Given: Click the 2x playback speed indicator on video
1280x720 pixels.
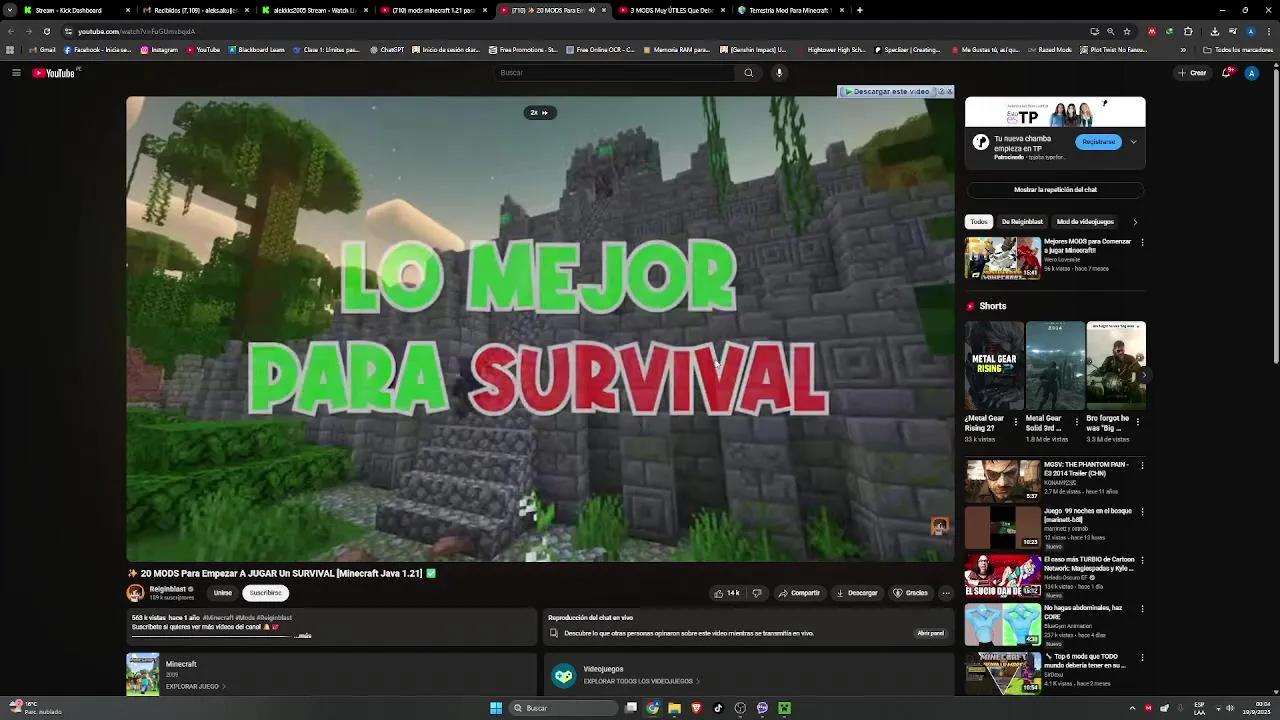Looking at the screenshot, I should coord(539,113).
